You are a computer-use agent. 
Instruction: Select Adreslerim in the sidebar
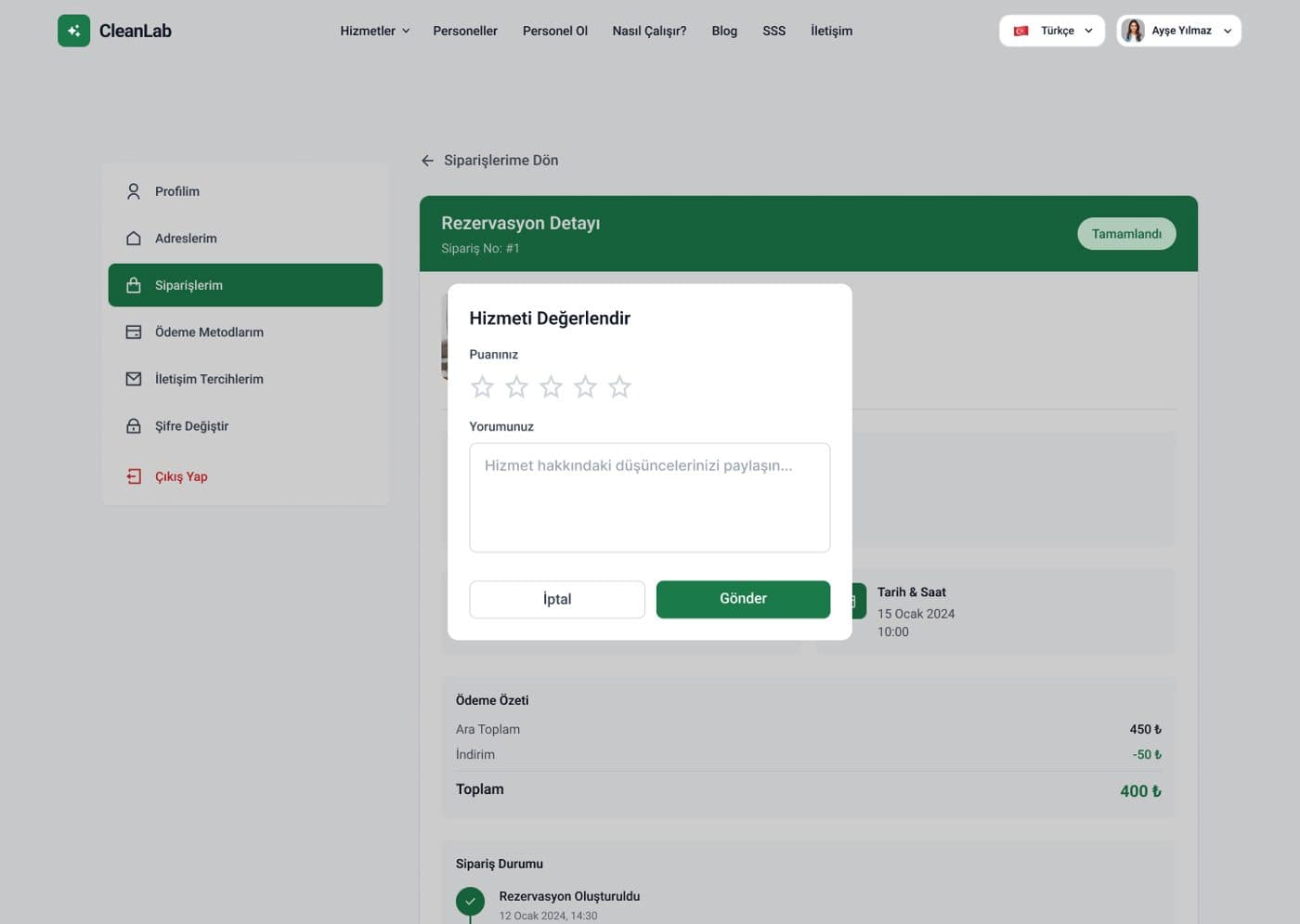(245, 239)
